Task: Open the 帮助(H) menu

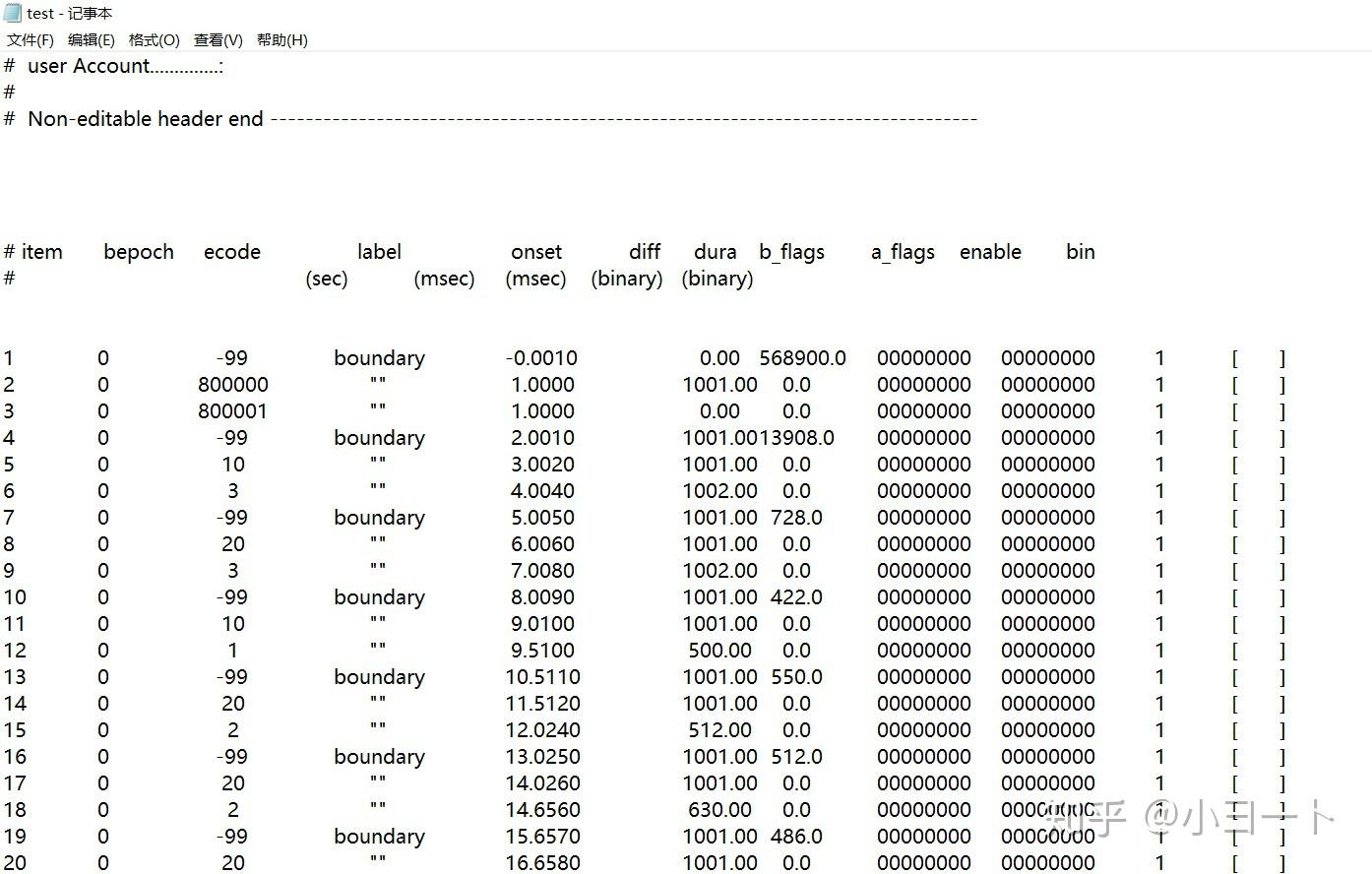Action: tap(281, 40)
